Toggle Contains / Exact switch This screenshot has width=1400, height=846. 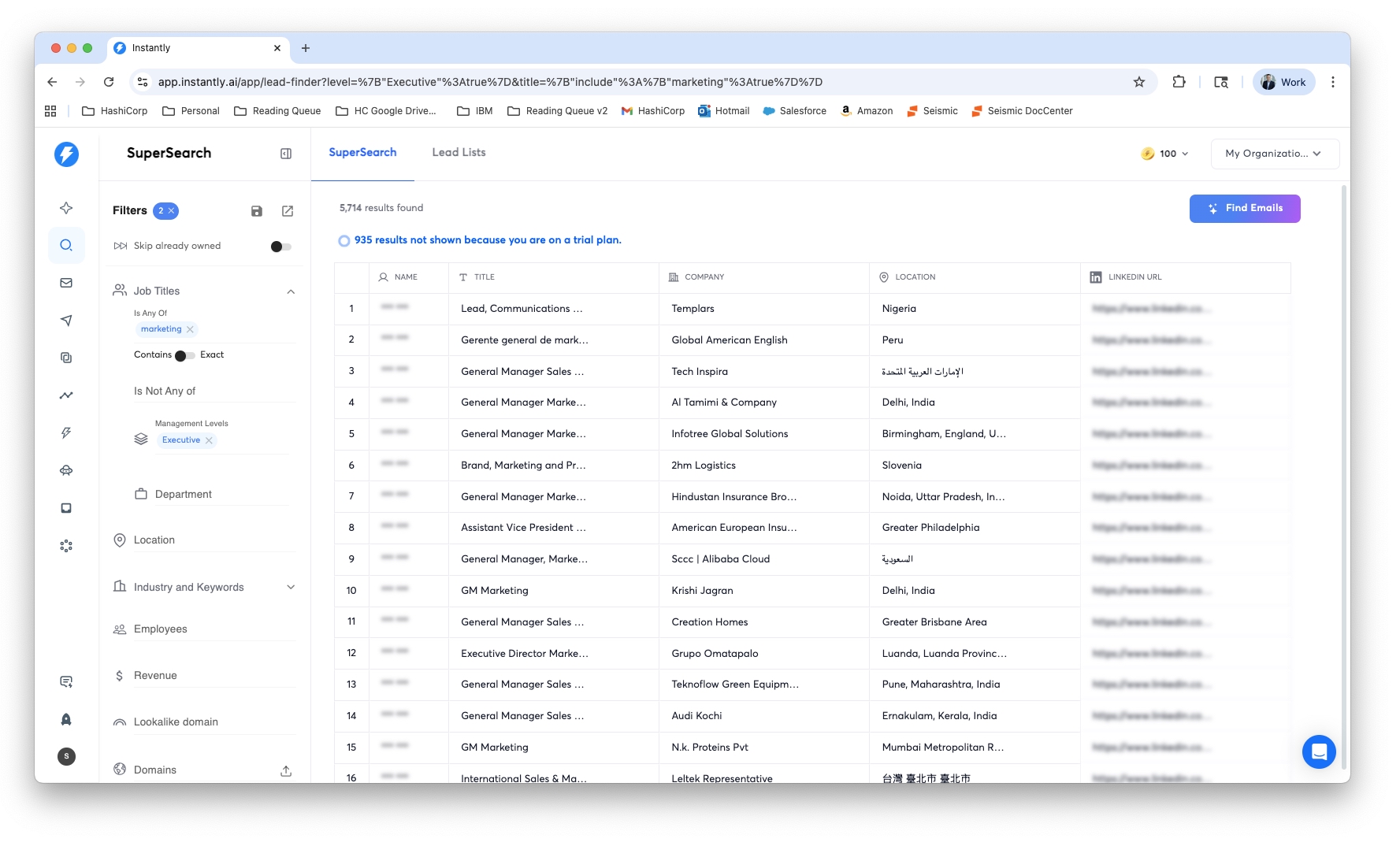click(184, 355)
